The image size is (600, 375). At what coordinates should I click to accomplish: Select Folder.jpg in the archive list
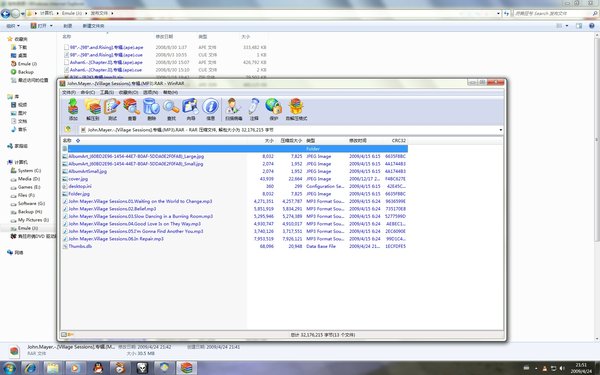point(79,194)
